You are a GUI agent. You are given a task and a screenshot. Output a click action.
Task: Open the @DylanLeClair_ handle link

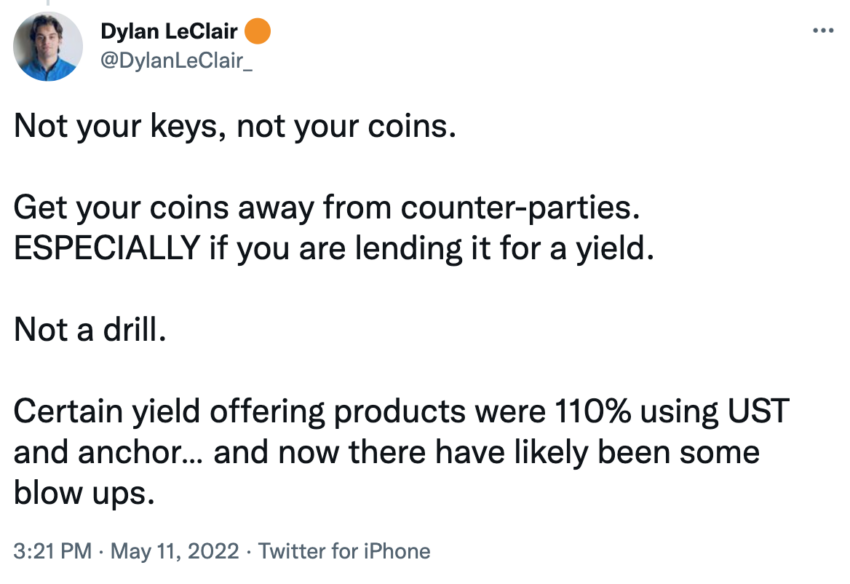pos(176,61)
